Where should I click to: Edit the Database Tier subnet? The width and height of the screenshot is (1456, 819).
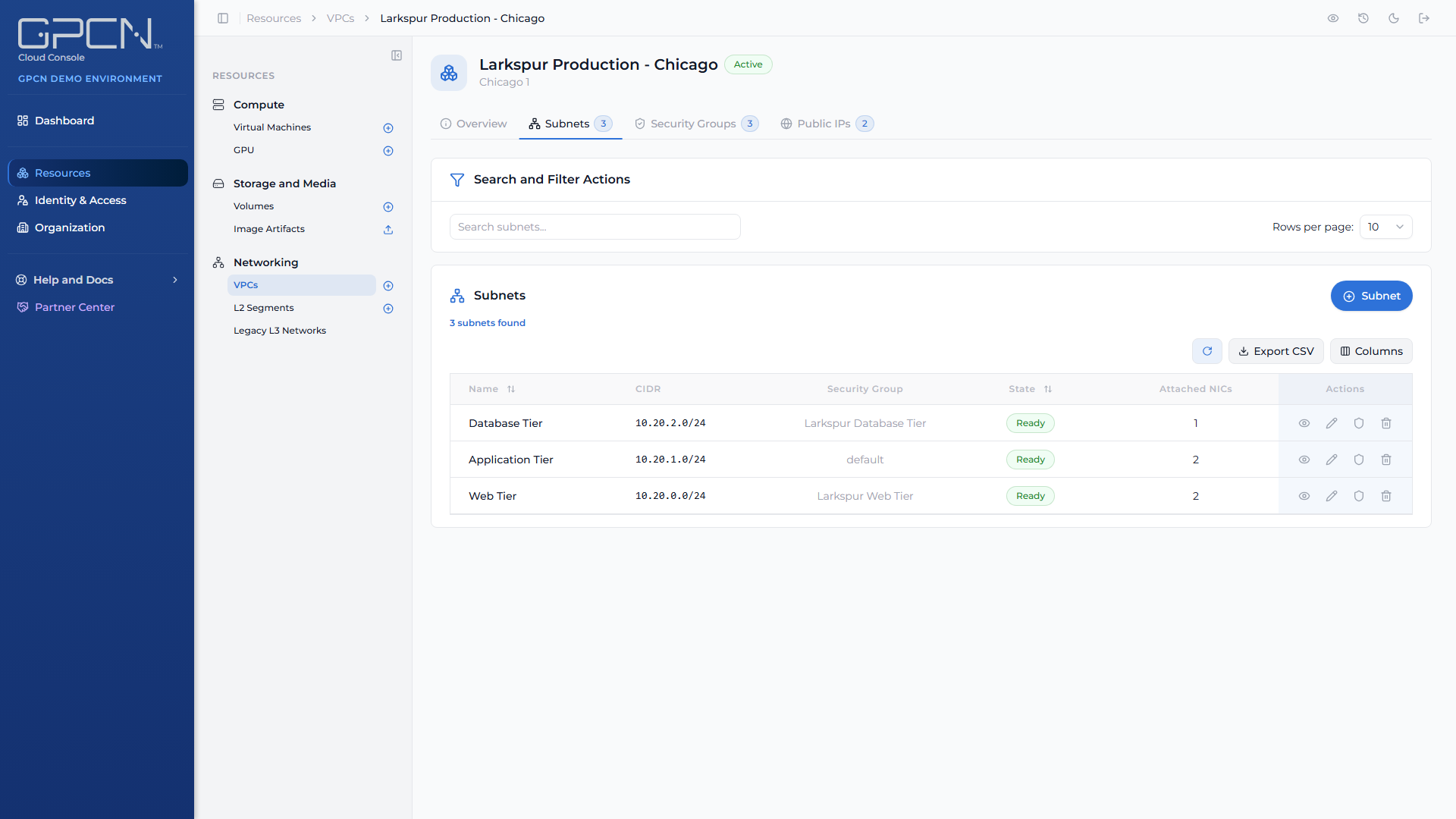(x=1332, y=423)
